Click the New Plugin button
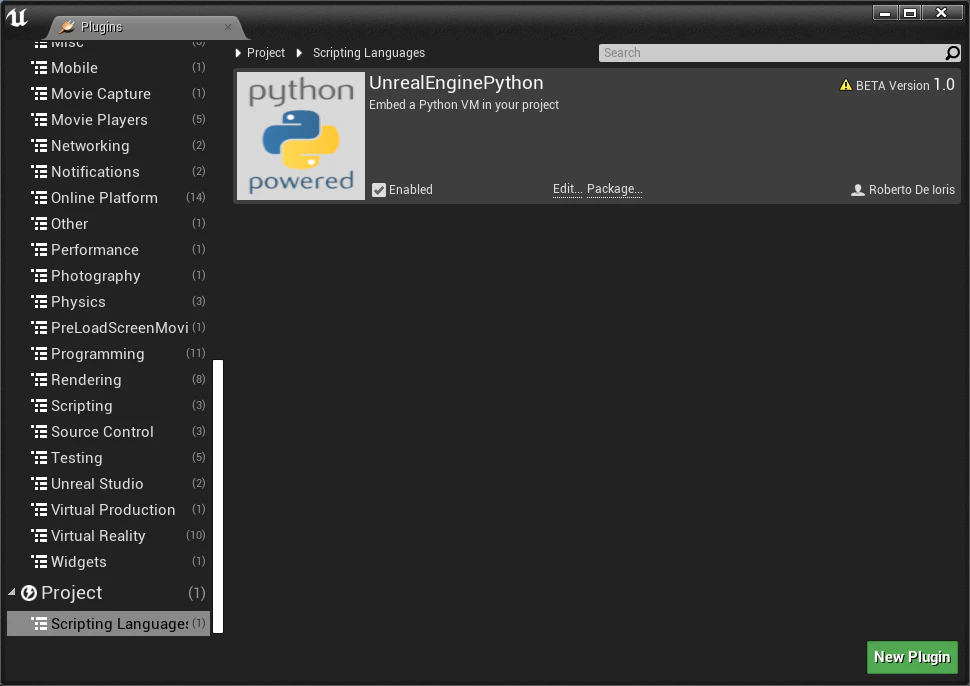Image resolution: width=970 pixels, height=686 pixels. (x=912, y=657)
